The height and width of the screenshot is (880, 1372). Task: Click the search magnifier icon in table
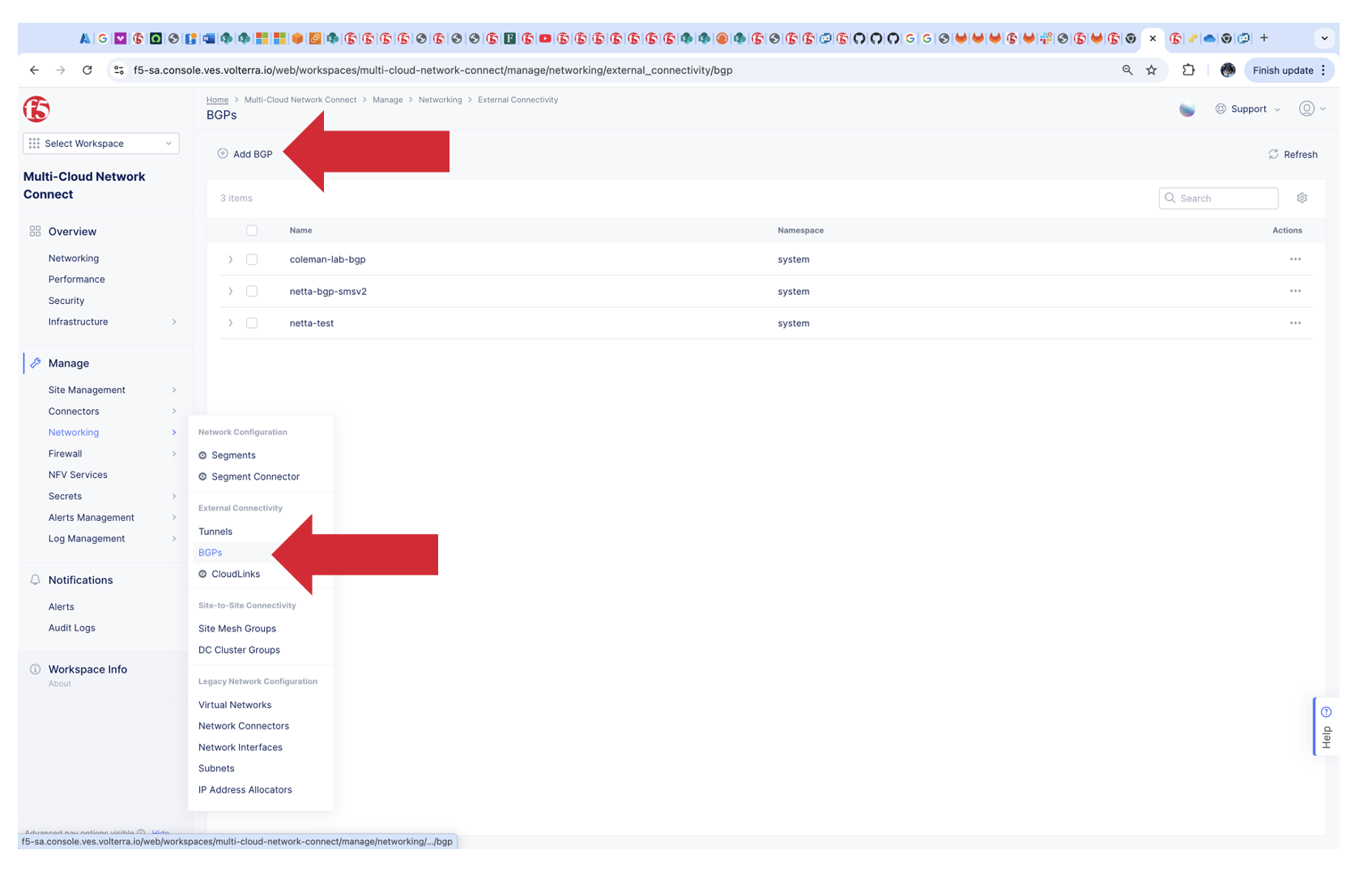1170,198
